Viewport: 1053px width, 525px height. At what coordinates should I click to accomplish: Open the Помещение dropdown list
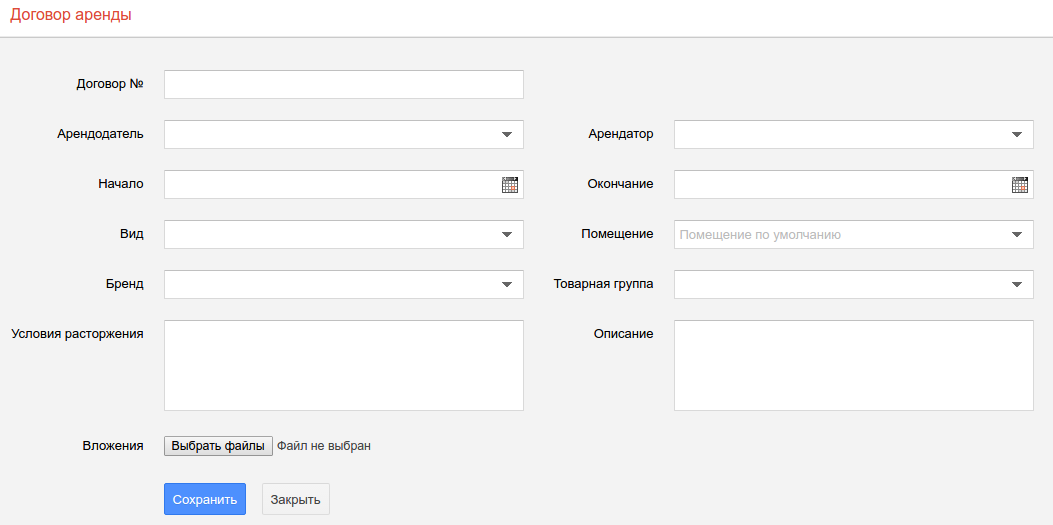tap(1017, 235)
